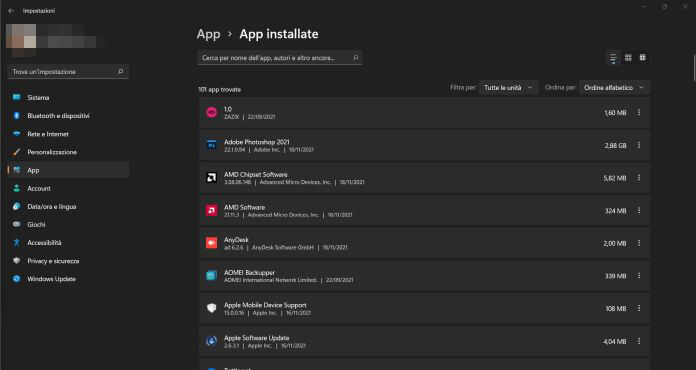Open more options for Apple Mobile Device Support
The height and width of the screenshot is (370, 696).
(639, 308)
